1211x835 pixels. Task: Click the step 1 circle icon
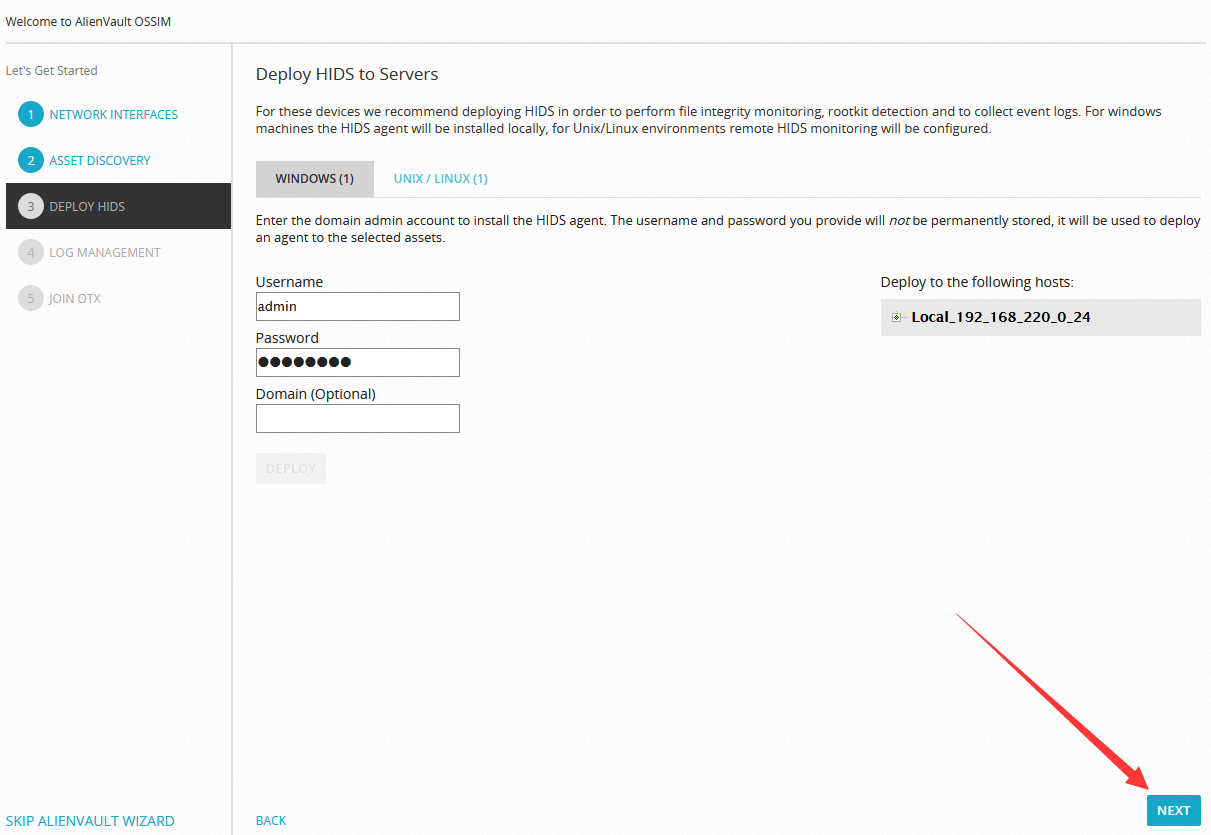[31, 114]
